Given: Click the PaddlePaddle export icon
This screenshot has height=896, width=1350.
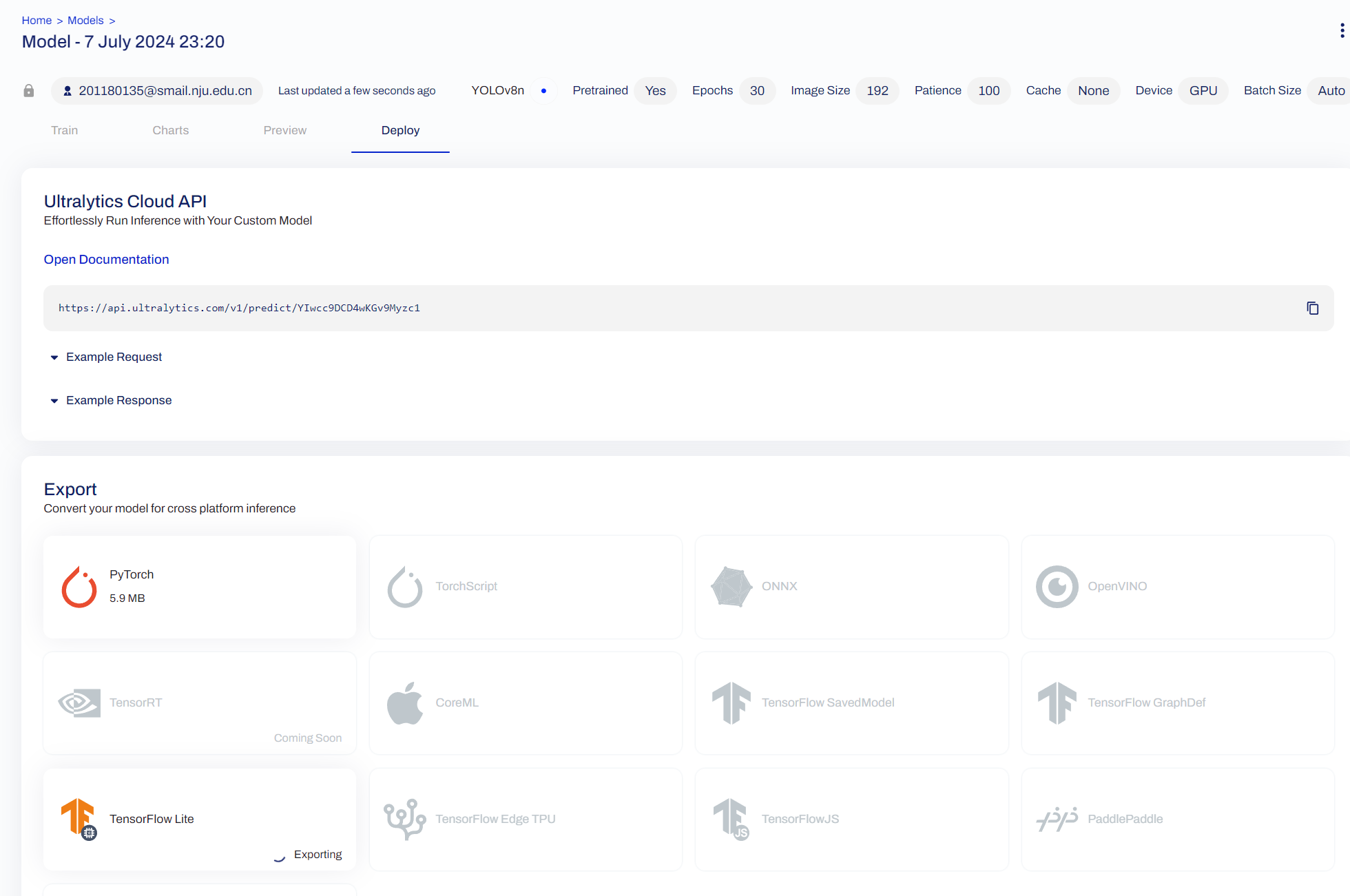Looking at the screenshot, I should point(1057,819).
